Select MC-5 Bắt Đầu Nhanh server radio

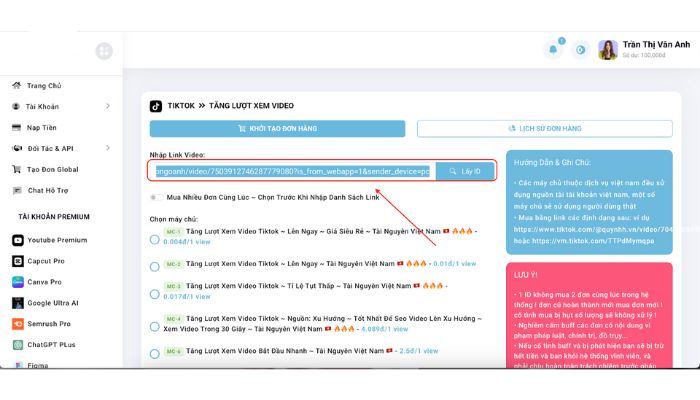click(154, 354)
